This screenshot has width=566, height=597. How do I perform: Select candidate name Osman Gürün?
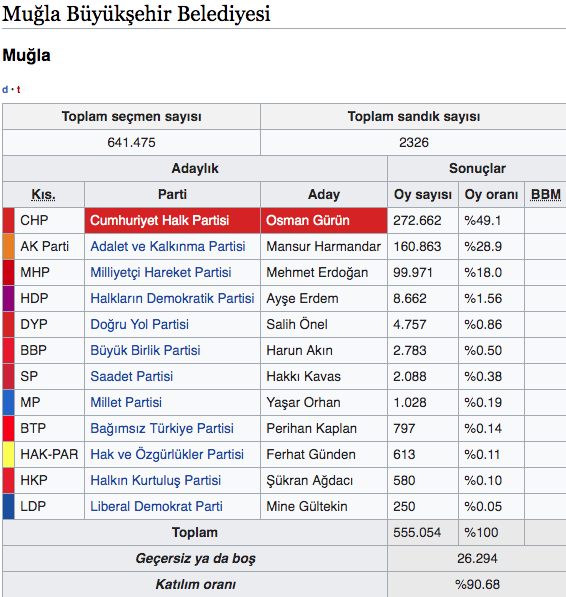point(308,220)
